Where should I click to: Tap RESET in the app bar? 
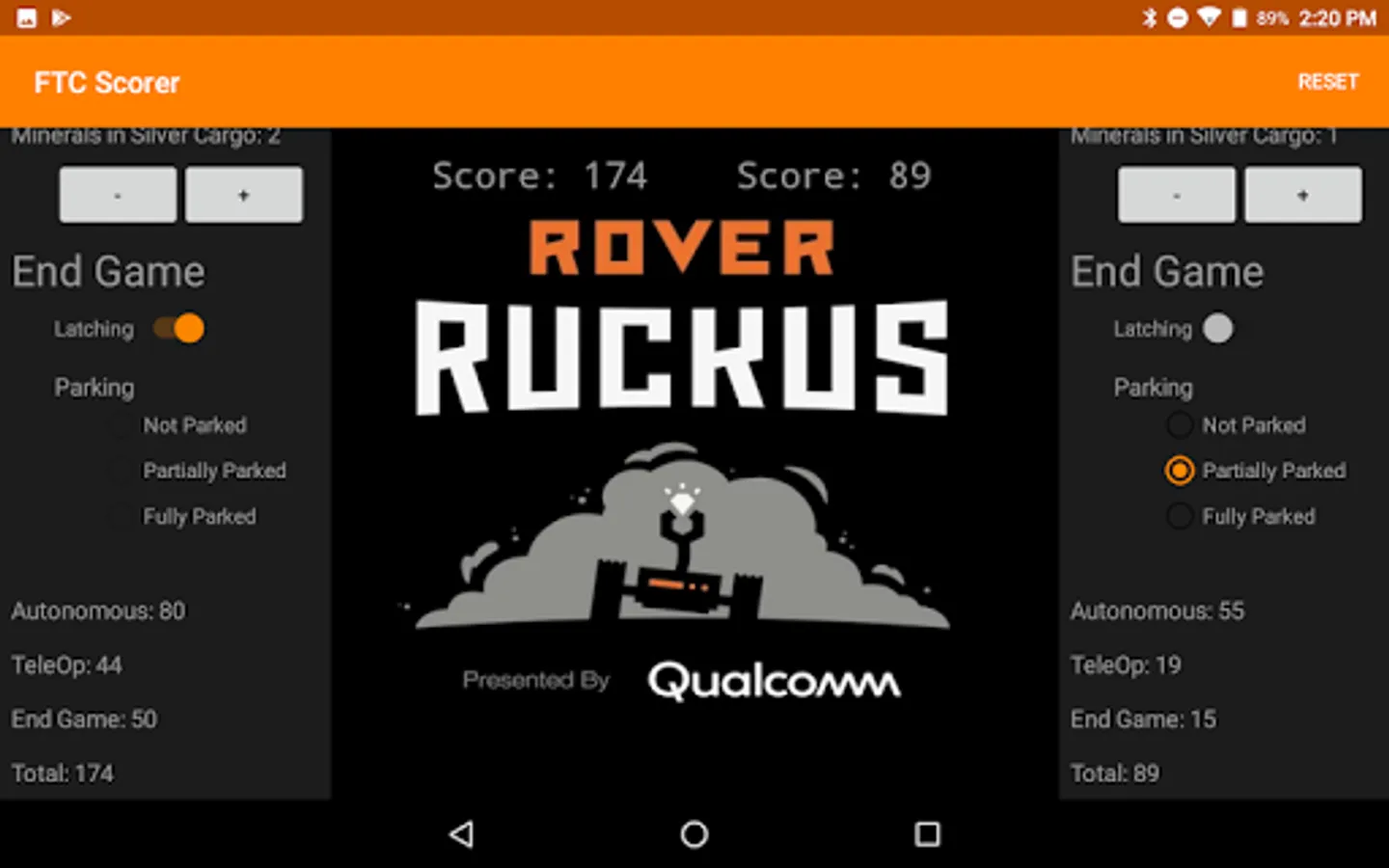(x=1327, y=82)
